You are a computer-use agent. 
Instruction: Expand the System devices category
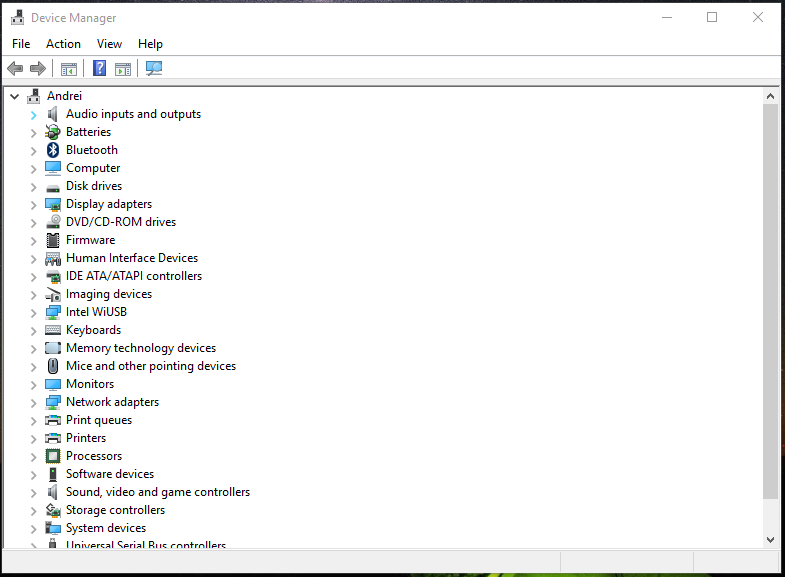[34, 529]
